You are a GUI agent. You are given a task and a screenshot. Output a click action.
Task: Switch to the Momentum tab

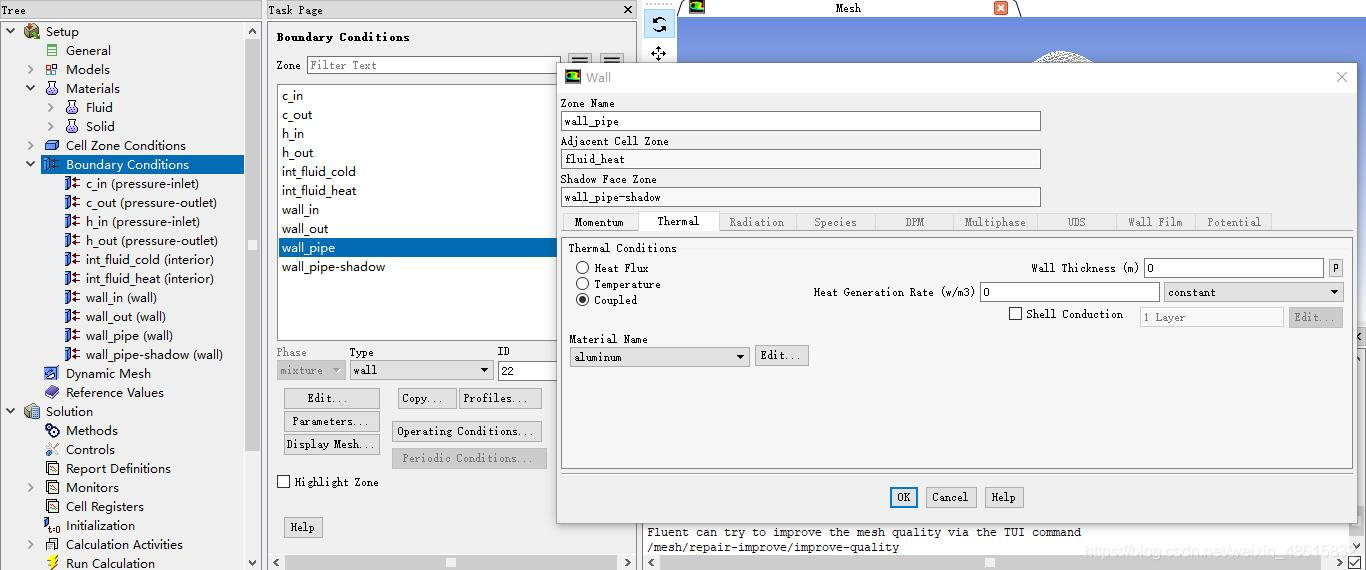pyautogui.click(x=599, y=222)
